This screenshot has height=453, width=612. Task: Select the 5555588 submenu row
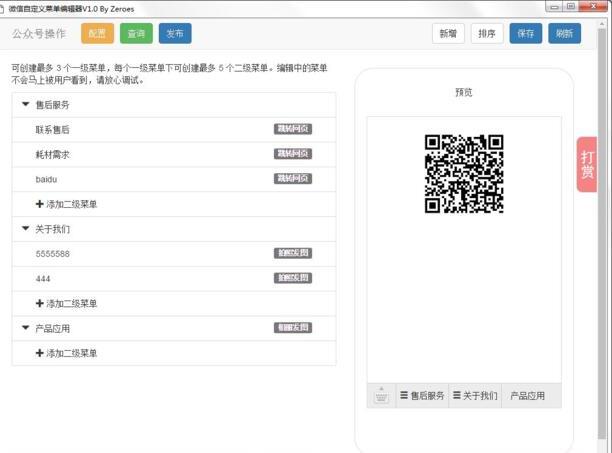(x=174, y=254)
